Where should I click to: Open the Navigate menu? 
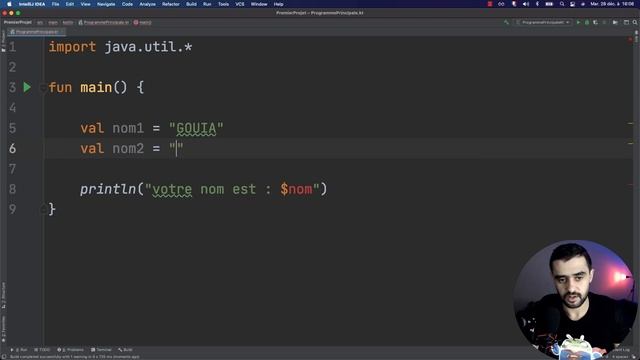[x=106, y=4]
